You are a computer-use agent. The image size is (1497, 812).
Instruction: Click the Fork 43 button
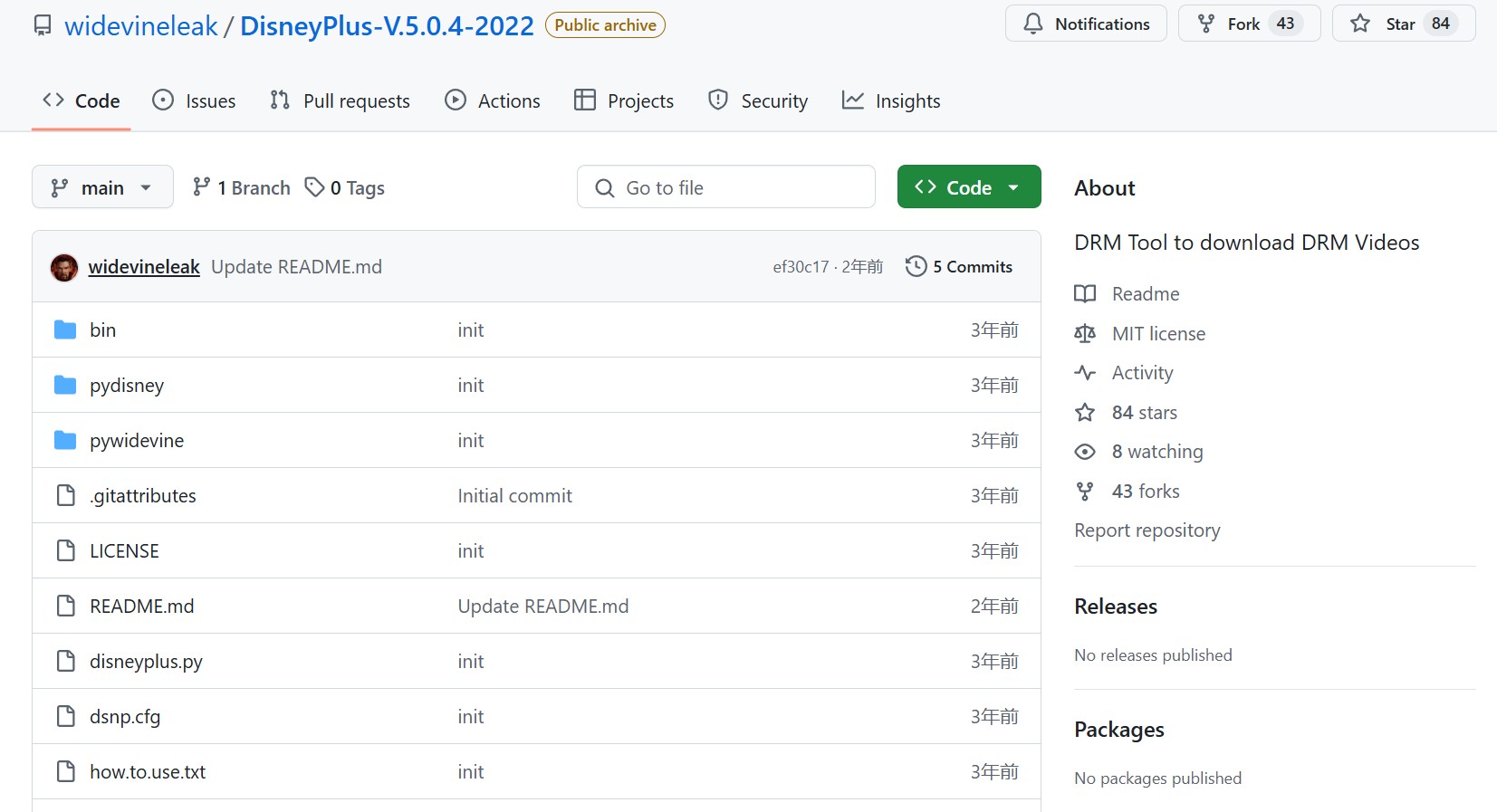1250,24
